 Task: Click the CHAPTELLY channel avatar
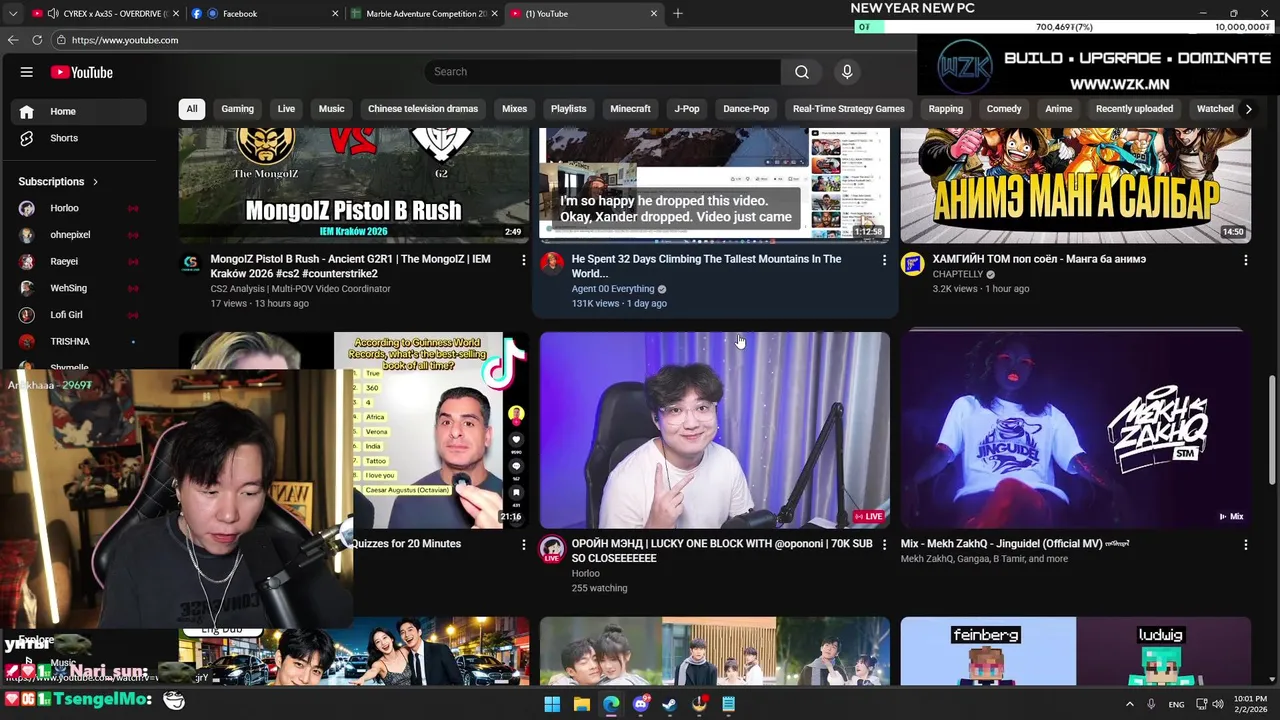912,264
